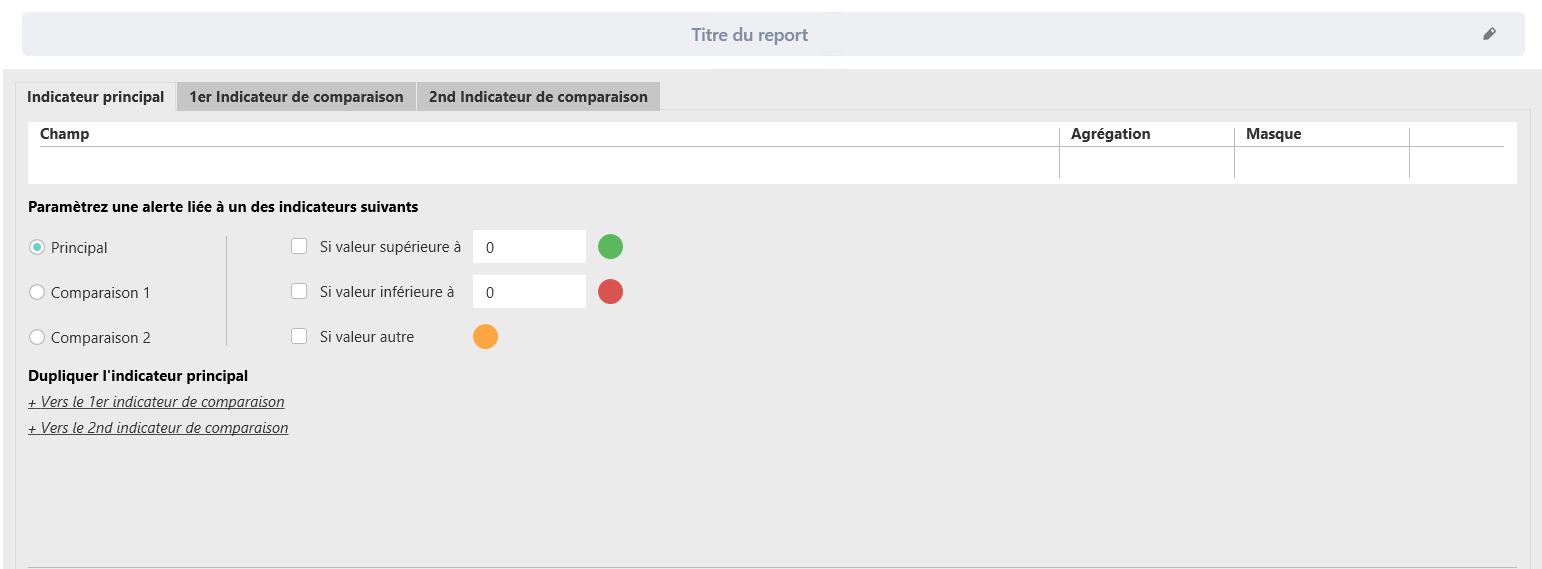Enable the 'Si valeur supérieure à' checkbox
The width and height of the screenshot is (1542, 569).
[299, 246]
